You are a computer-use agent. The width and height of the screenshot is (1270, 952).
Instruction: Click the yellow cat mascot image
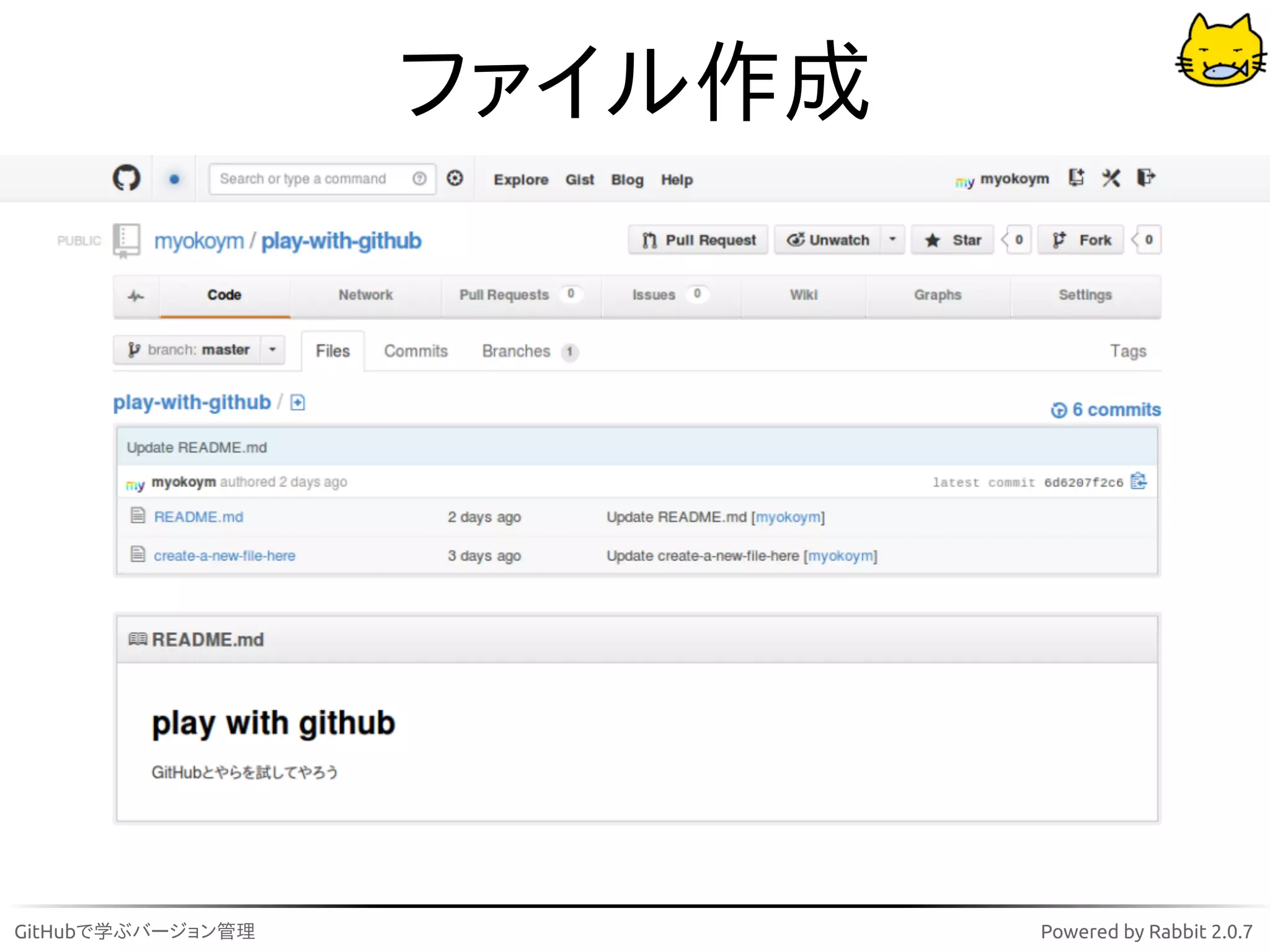point(1220,50)
